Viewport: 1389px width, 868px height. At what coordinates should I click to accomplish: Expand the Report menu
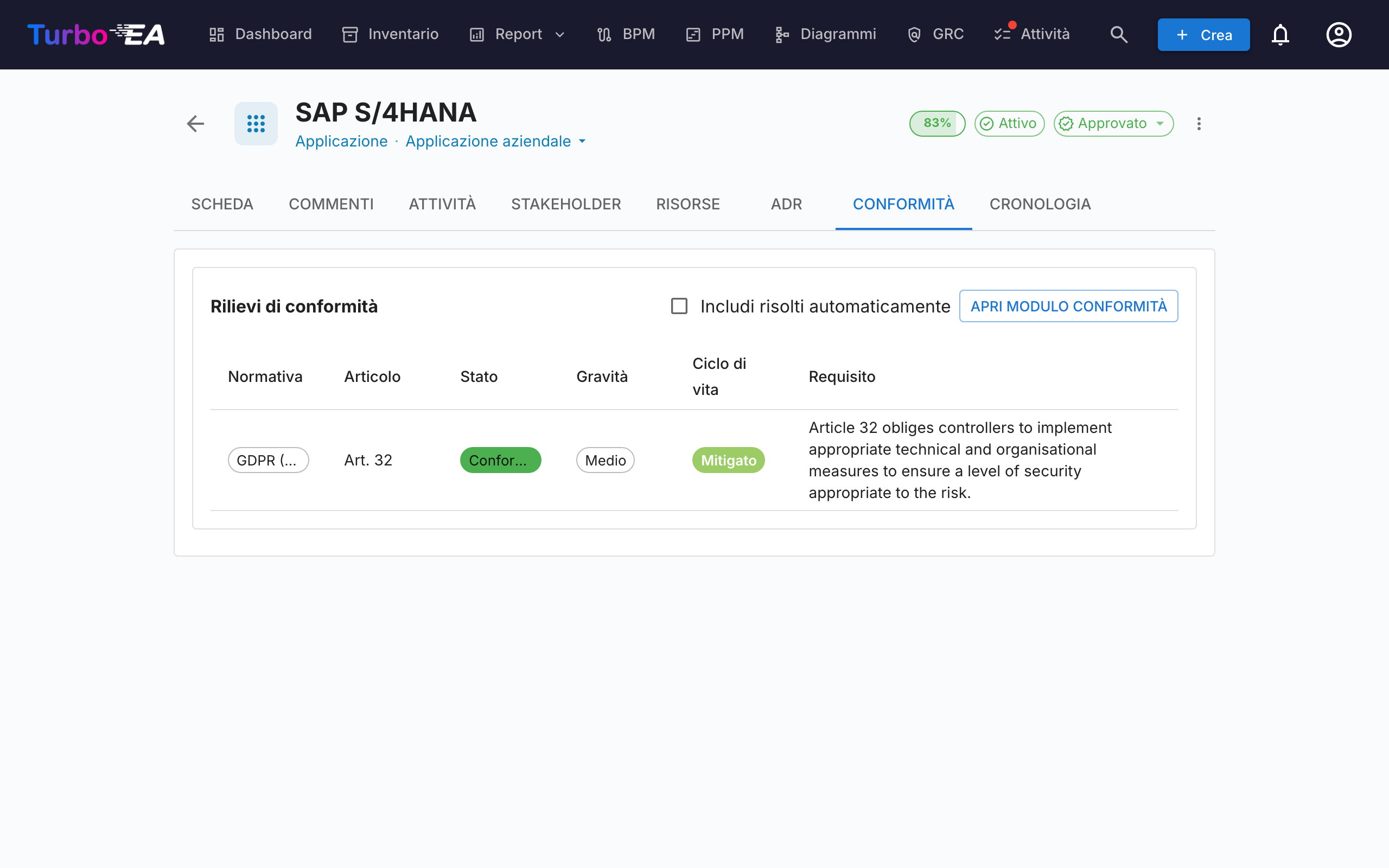coord(517,34)
